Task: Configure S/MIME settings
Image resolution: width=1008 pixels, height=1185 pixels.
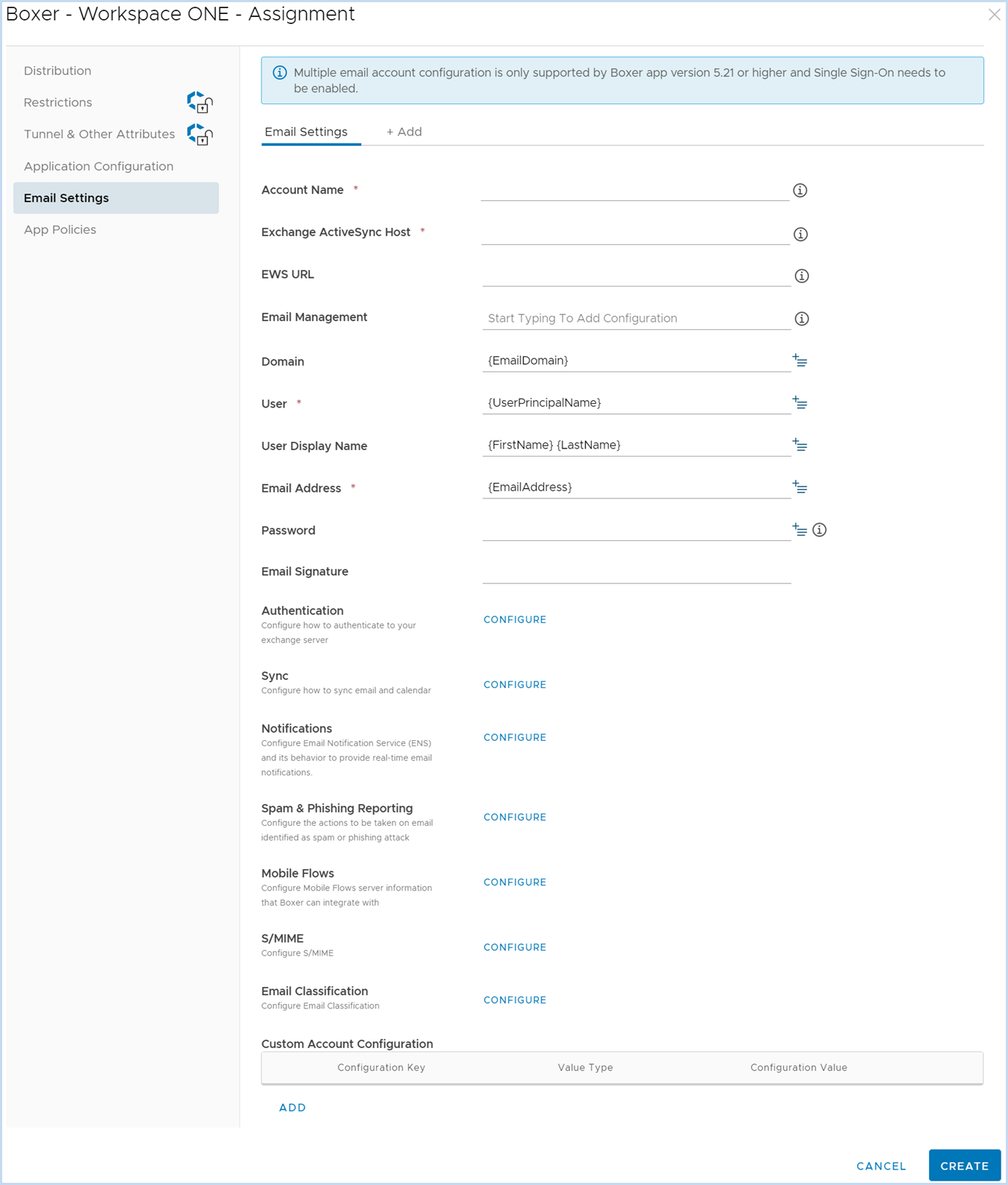Action: pos(515,948)
